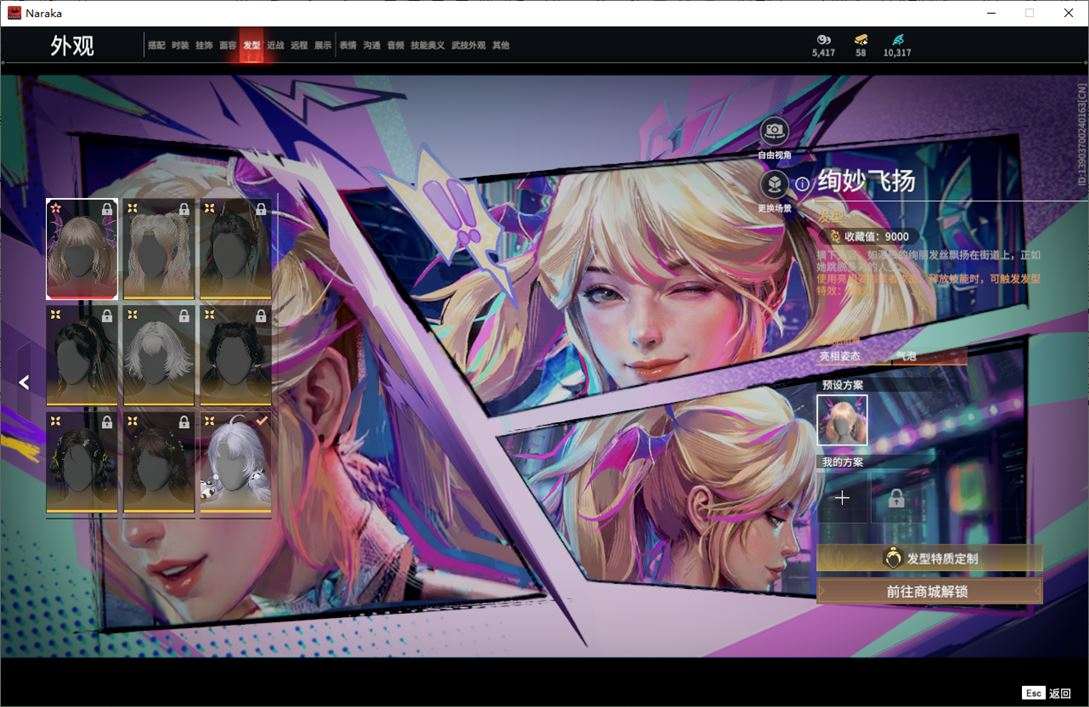Select the 气泡 sub-tab
The width and height of the screenshot is (1089, 707).
907,356
